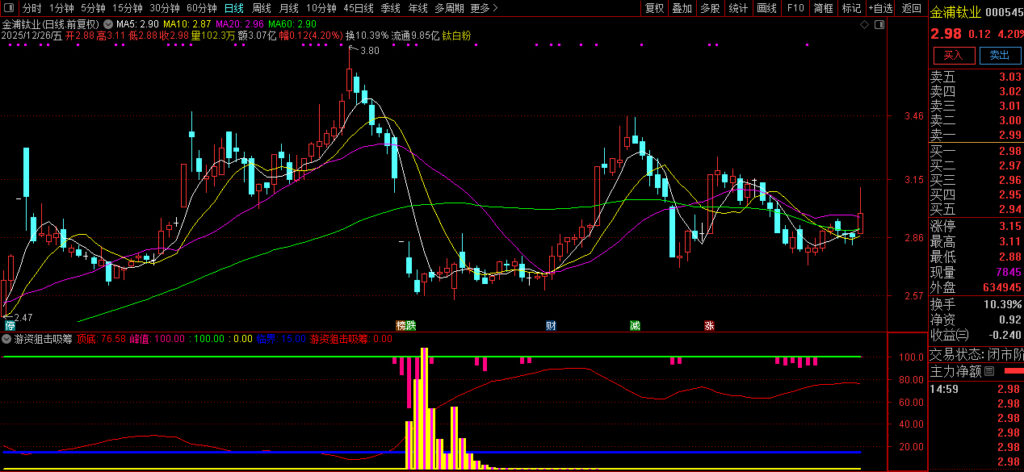Click the green 减 marker under the chart
Screen dimensions: 1024x472
[x=635, y=326]
